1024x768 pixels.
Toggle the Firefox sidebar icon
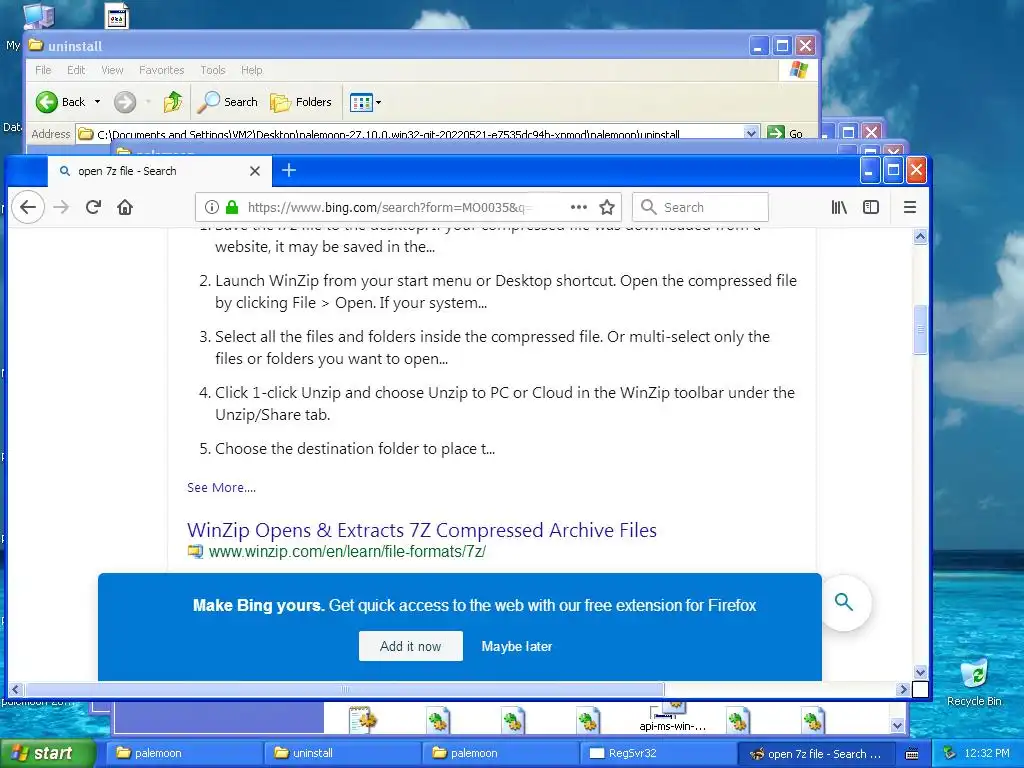coord(871,208)
